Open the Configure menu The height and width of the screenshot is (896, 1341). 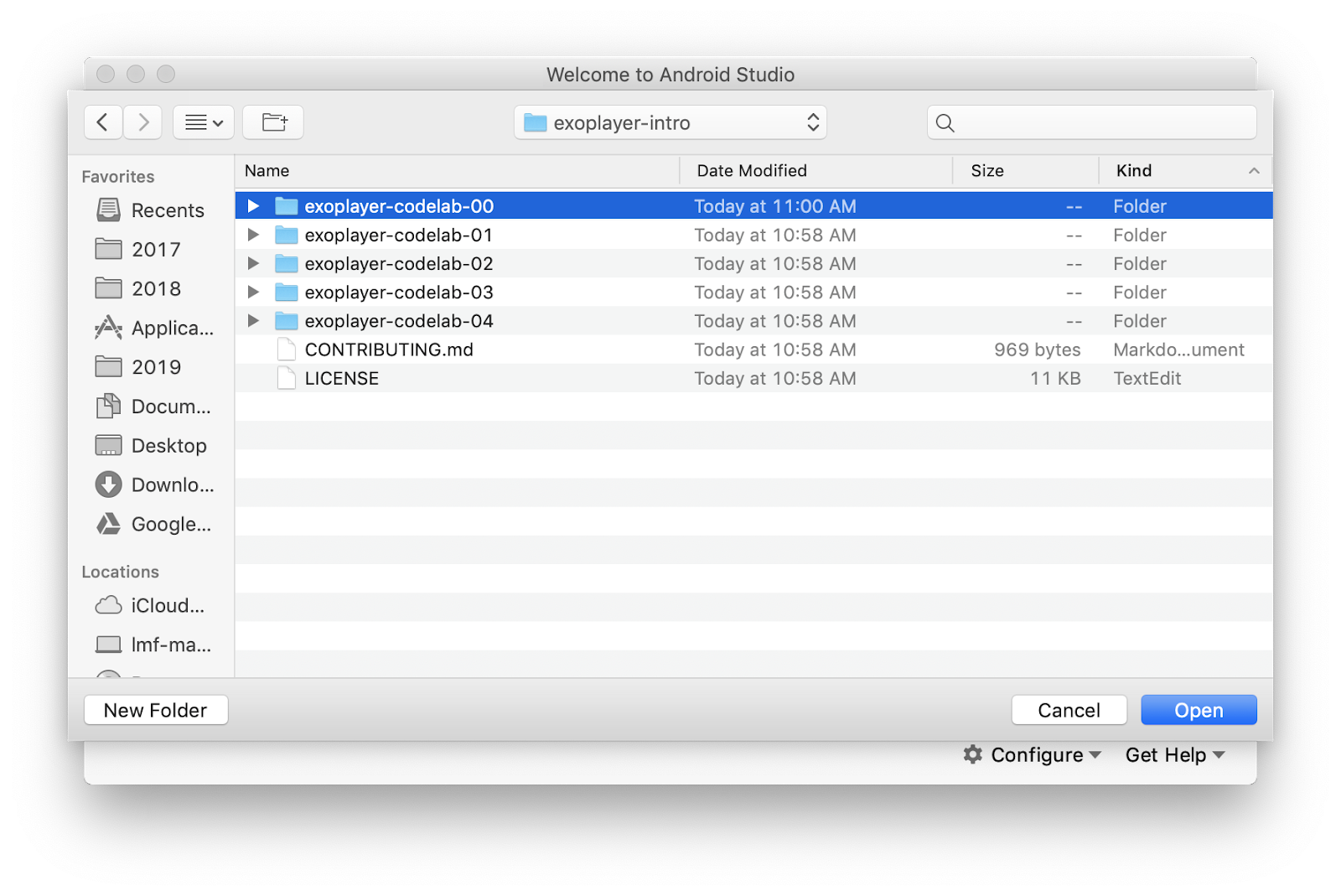tap(1033, 755)
